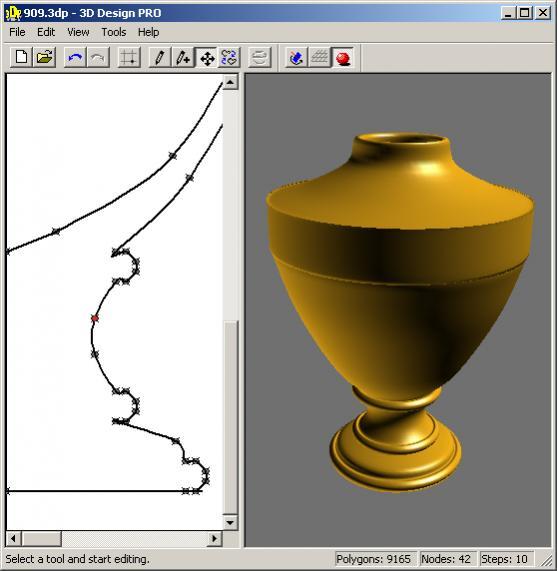Viewport: 557px width, 571px height.
Task: Close the 3D Design PRO window
Action: (x=542, y=13)
